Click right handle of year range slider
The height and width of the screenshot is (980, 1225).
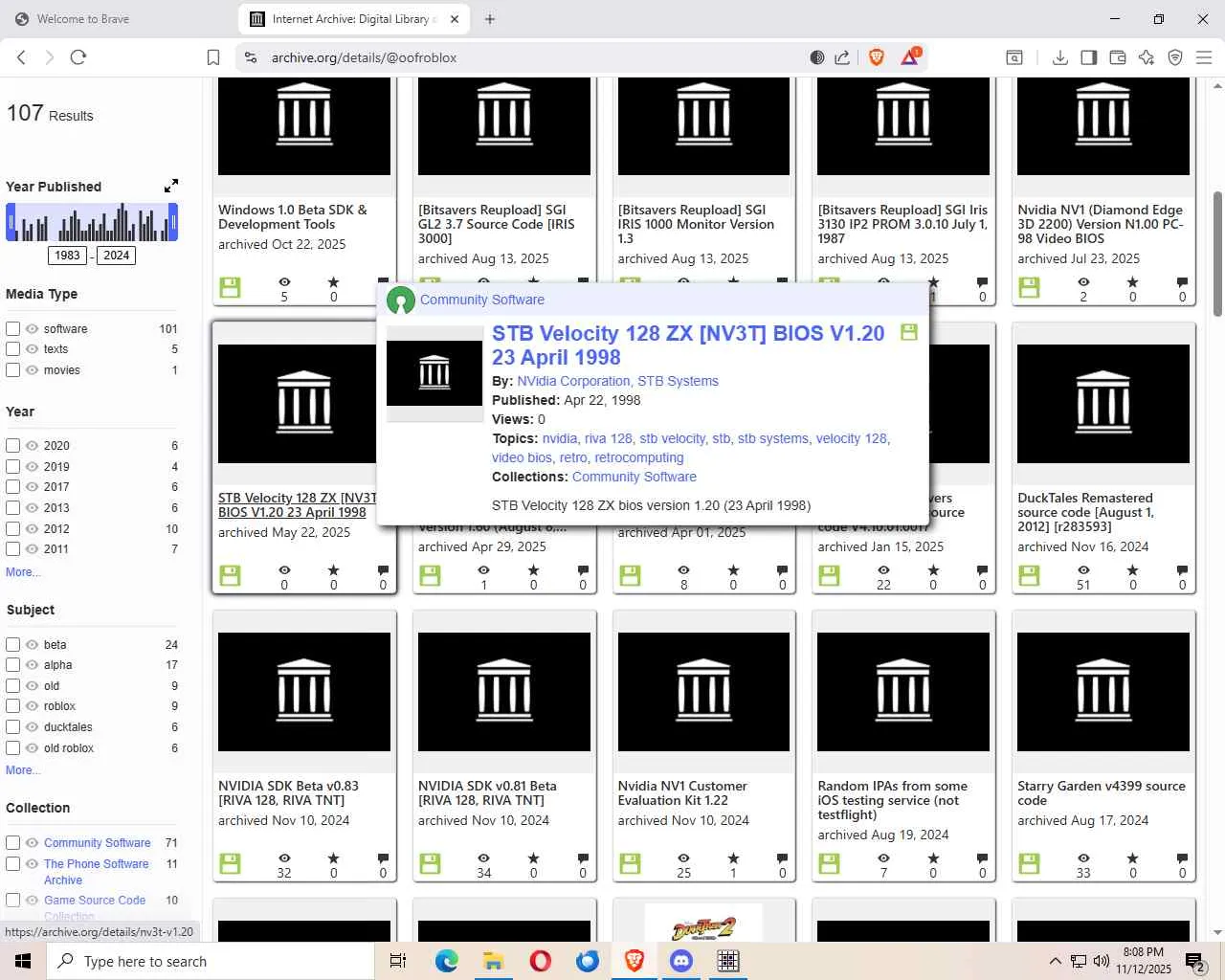coord(173,223)
